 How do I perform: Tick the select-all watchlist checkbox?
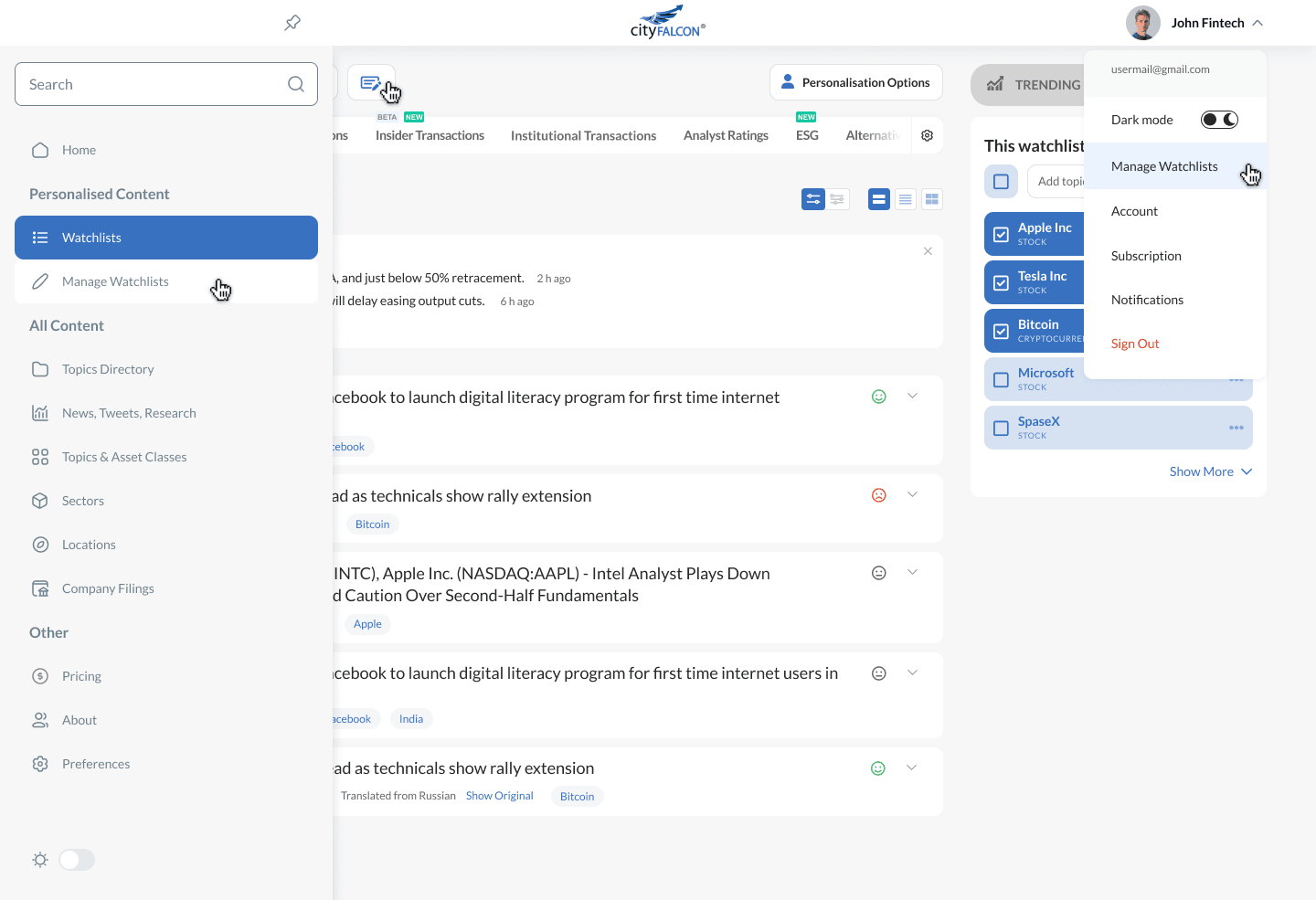pyautogui.click(x=1001, y=181)
